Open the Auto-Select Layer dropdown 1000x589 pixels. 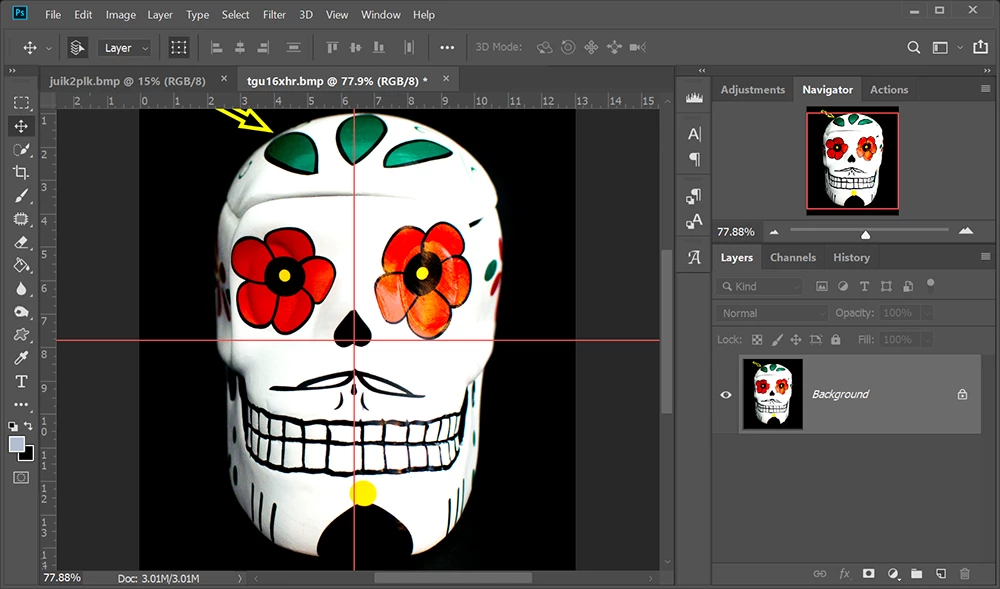[126, 48]
